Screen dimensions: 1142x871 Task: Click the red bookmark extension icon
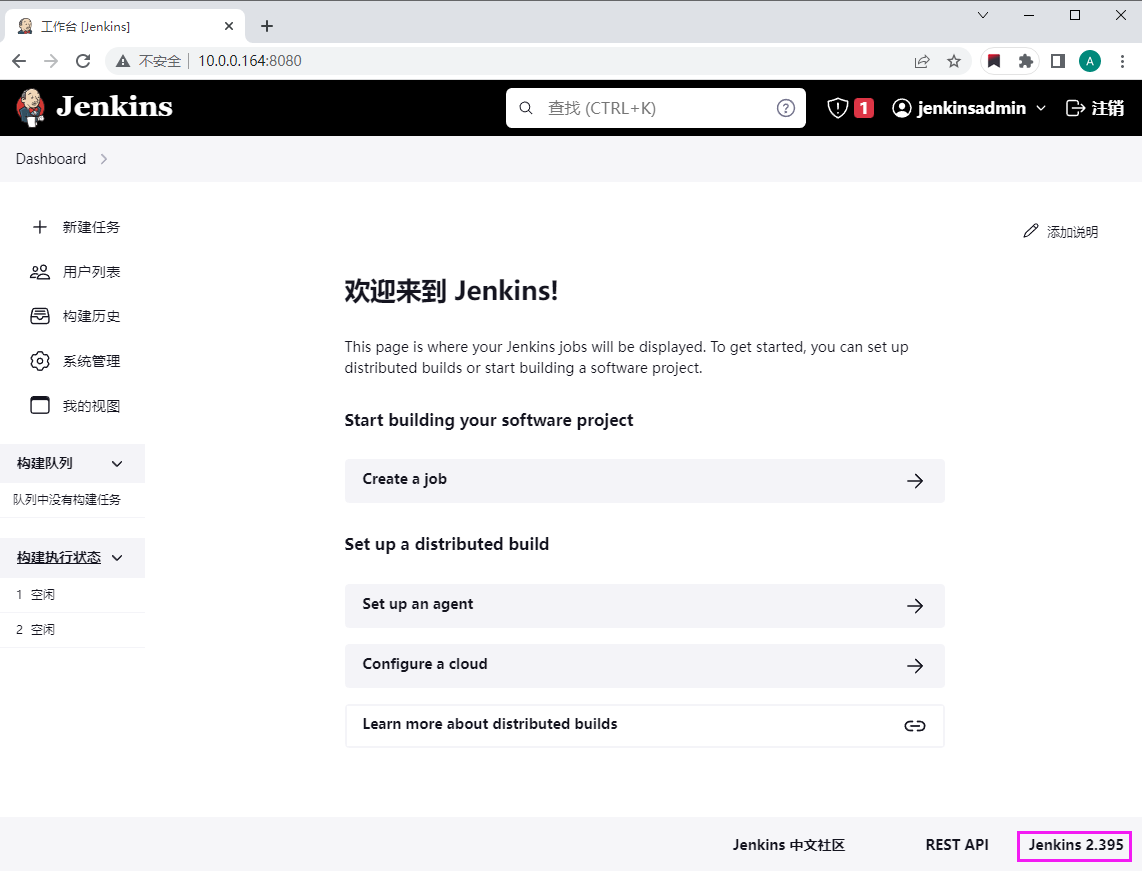click(x=994, y=61)
